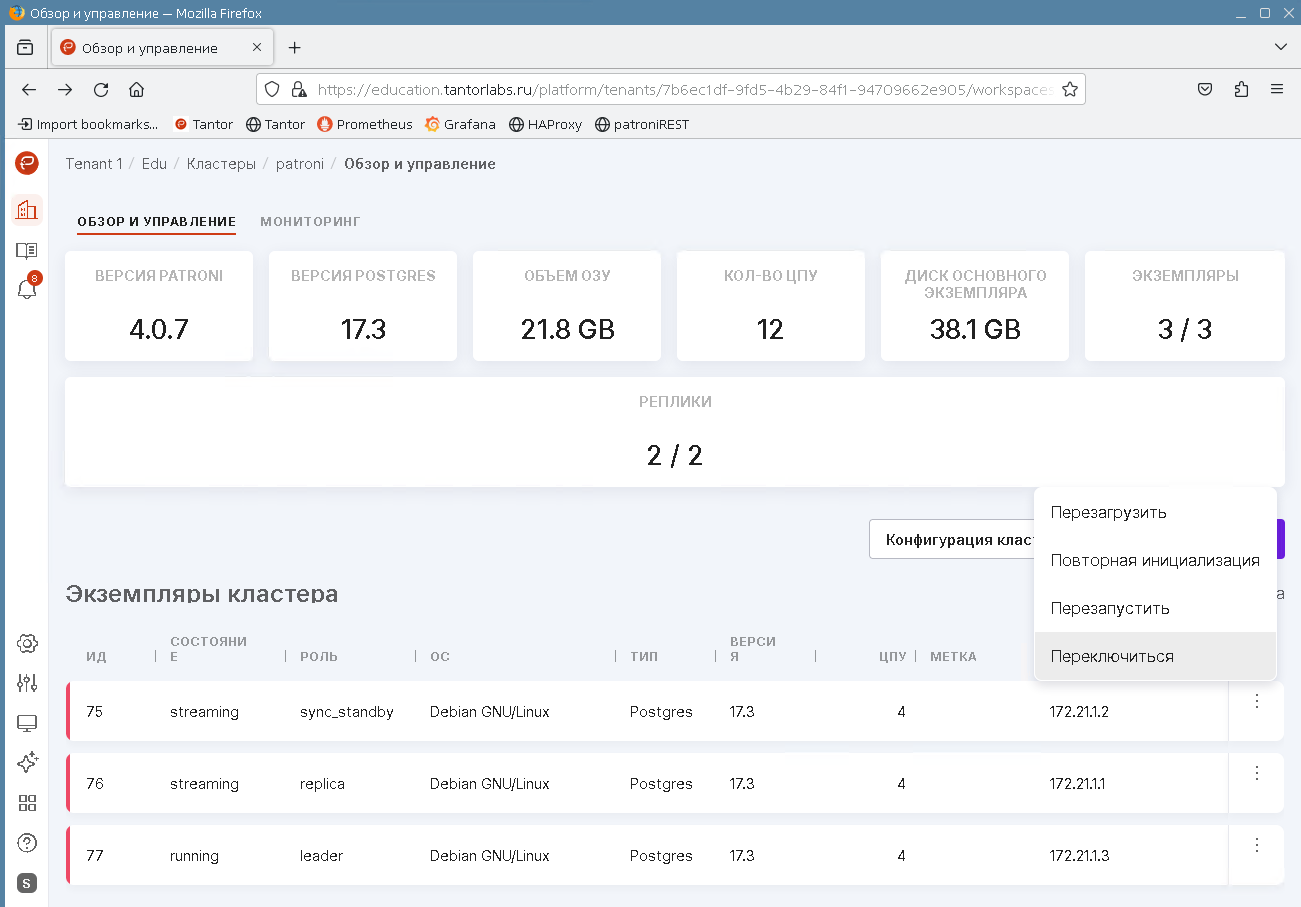The image size is (1301, 907).
Task: Click the AI sparkle icon in sidebar
Action: click(x=27, y=763)
